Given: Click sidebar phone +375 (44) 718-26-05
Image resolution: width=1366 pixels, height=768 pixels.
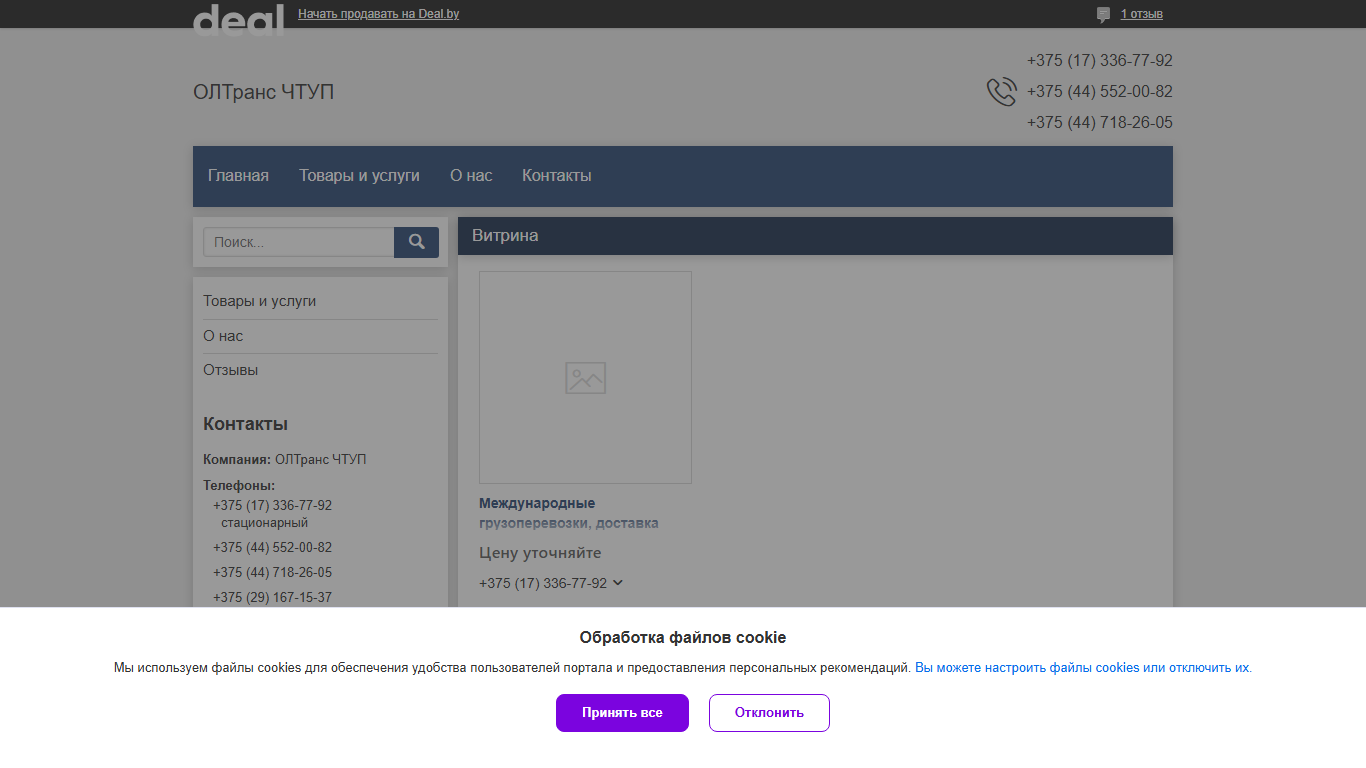Looking at the screenshot, I should click(x=272, y=573).
